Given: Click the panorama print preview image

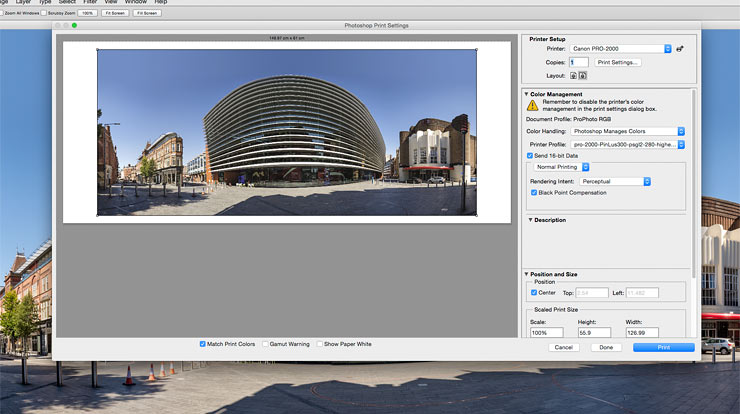Looking at the screenshot, I should (x=287, y=132).
